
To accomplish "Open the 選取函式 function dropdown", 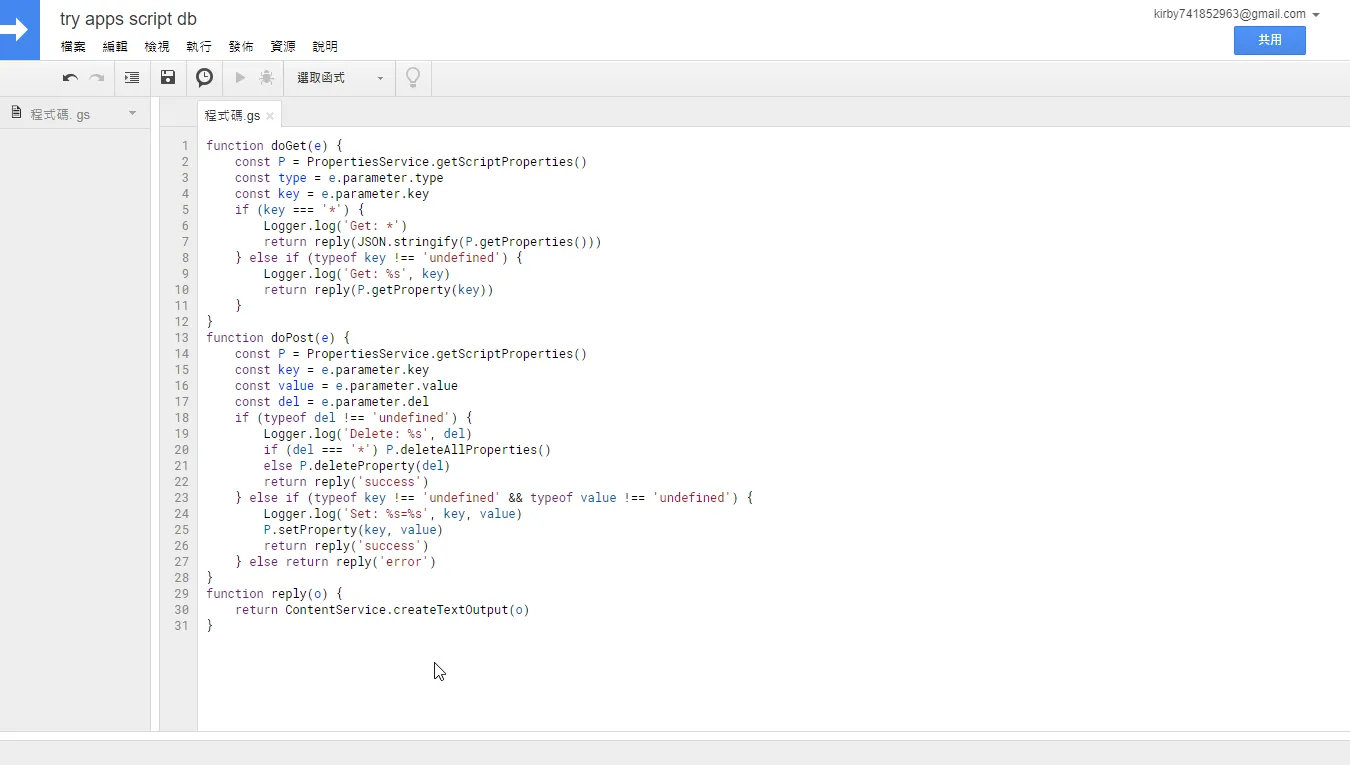I will (x=340, y=78).
